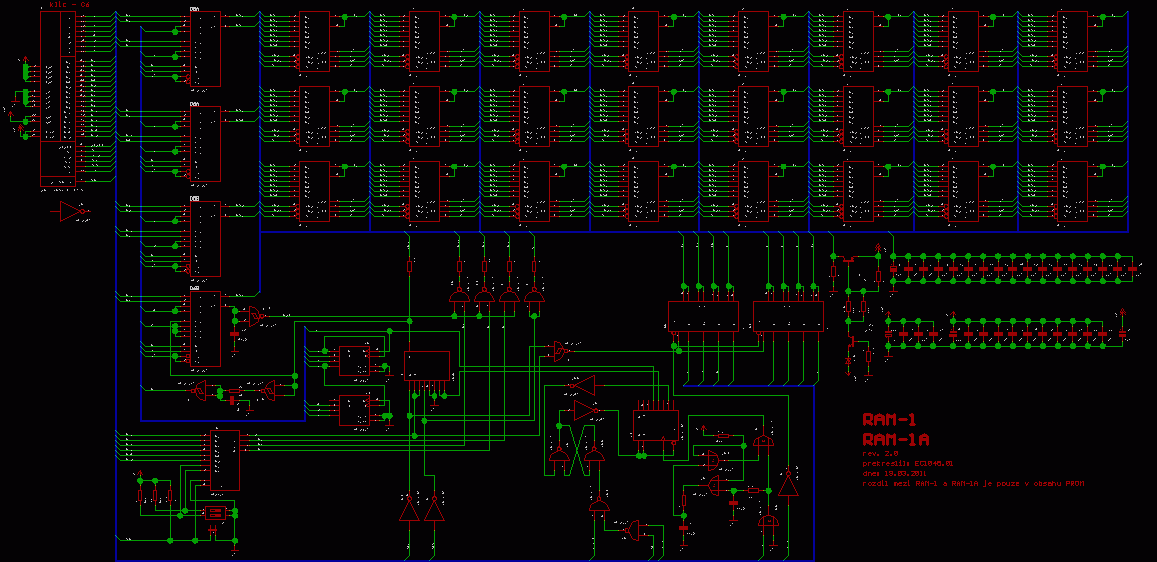Select the crystal oscillator symbol at bottom-left
Screen dimensions: 1157x562
pyautogui.click(x=214, y=512)
